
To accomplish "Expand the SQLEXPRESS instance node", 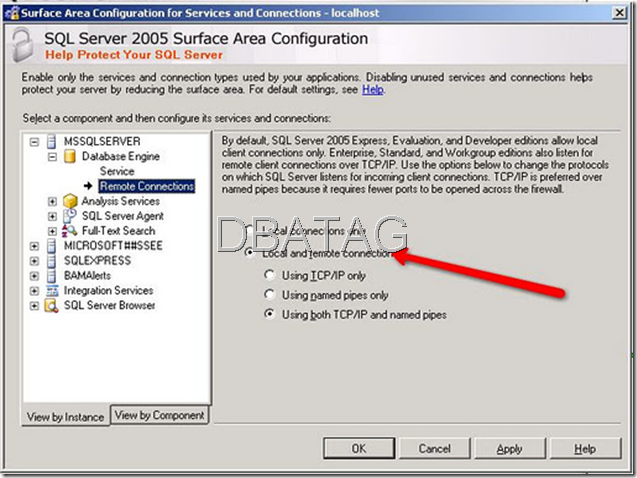I will tap(35, 261).
